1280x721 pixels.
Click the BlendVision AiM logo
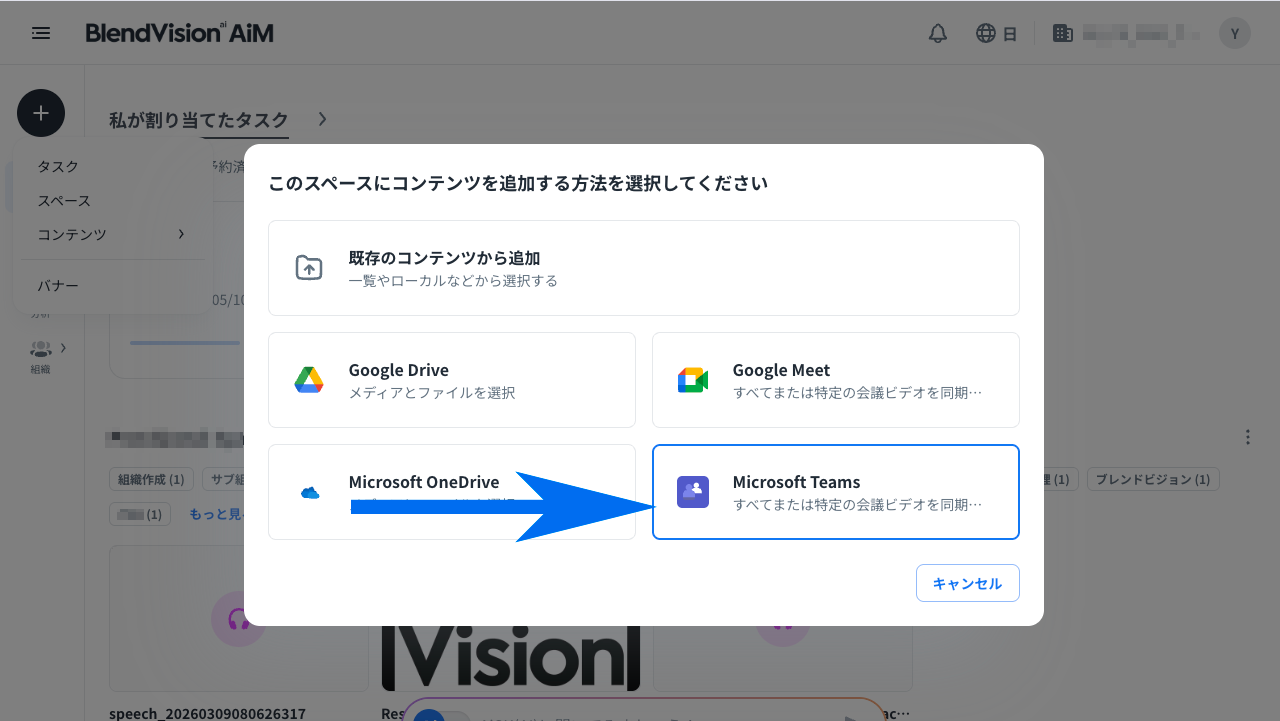[179, 33]
